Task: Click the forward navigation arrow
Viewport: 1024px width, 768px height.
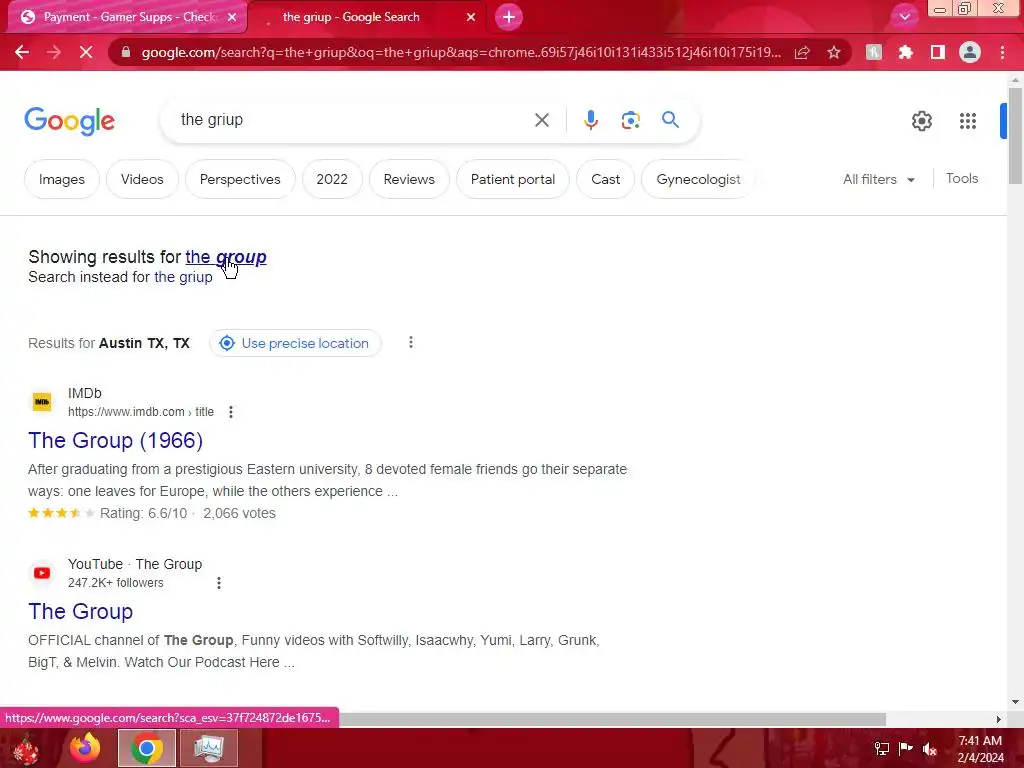Action: (54, 52)
